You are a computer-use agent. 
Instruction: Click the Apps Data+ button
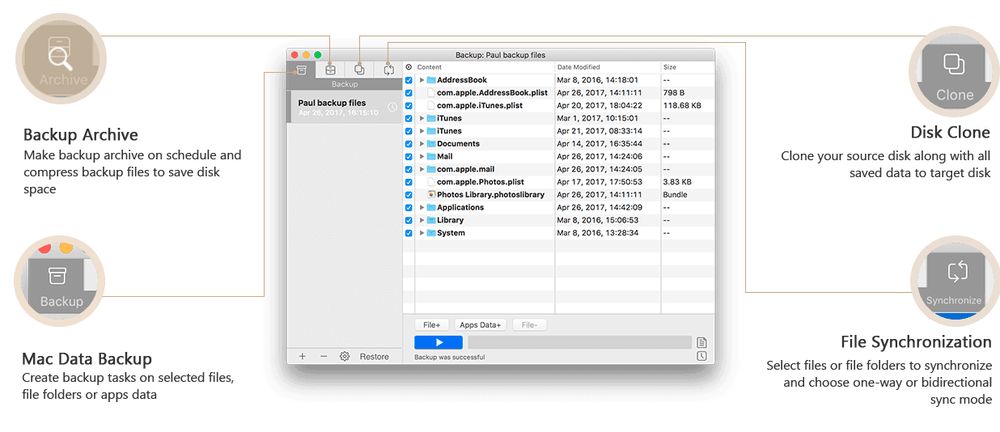(x=480, y=325)
